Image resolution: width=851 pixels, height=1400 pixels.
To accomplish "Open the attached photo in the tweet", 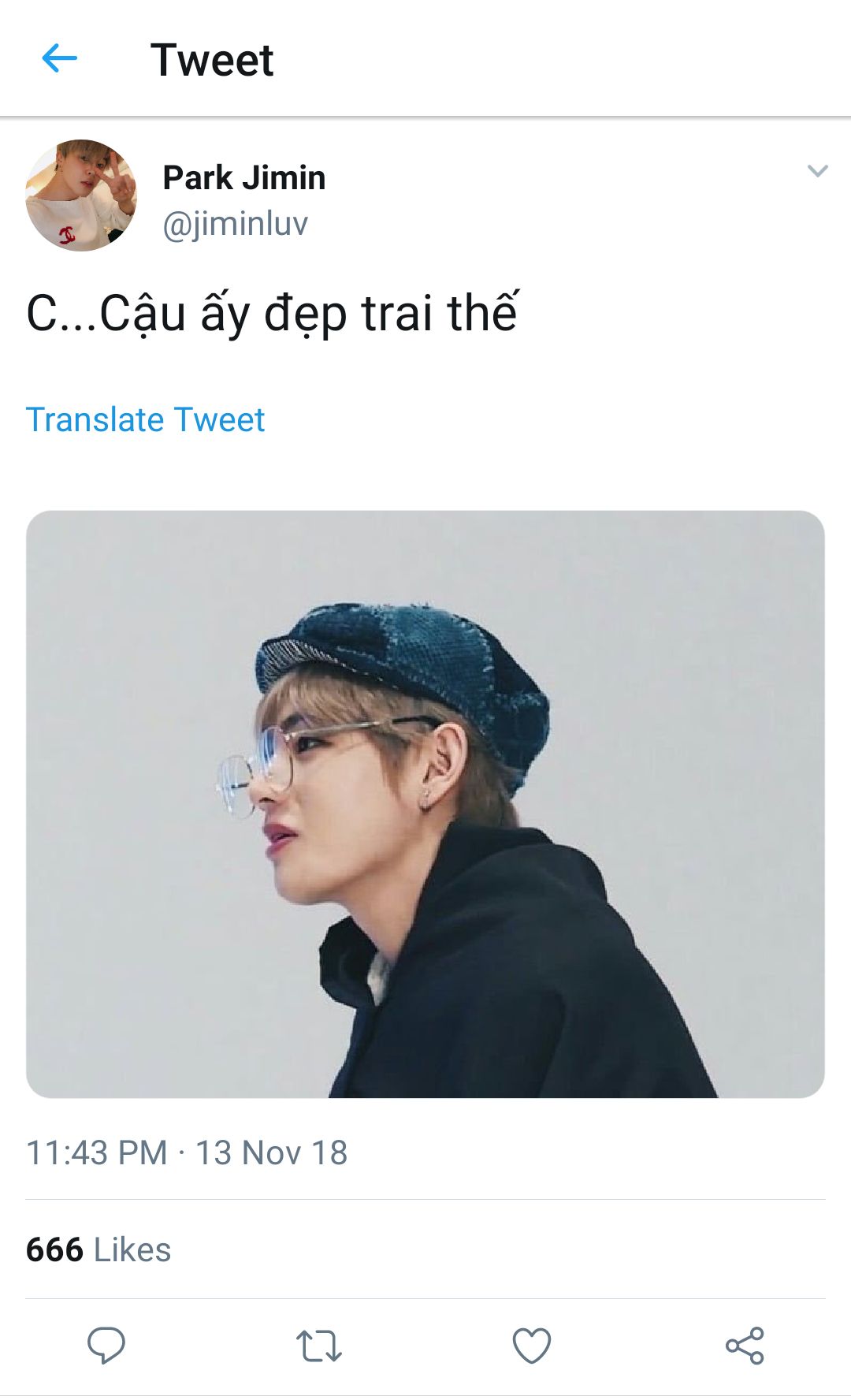I will pyautogui.click(x=425, y=804).
